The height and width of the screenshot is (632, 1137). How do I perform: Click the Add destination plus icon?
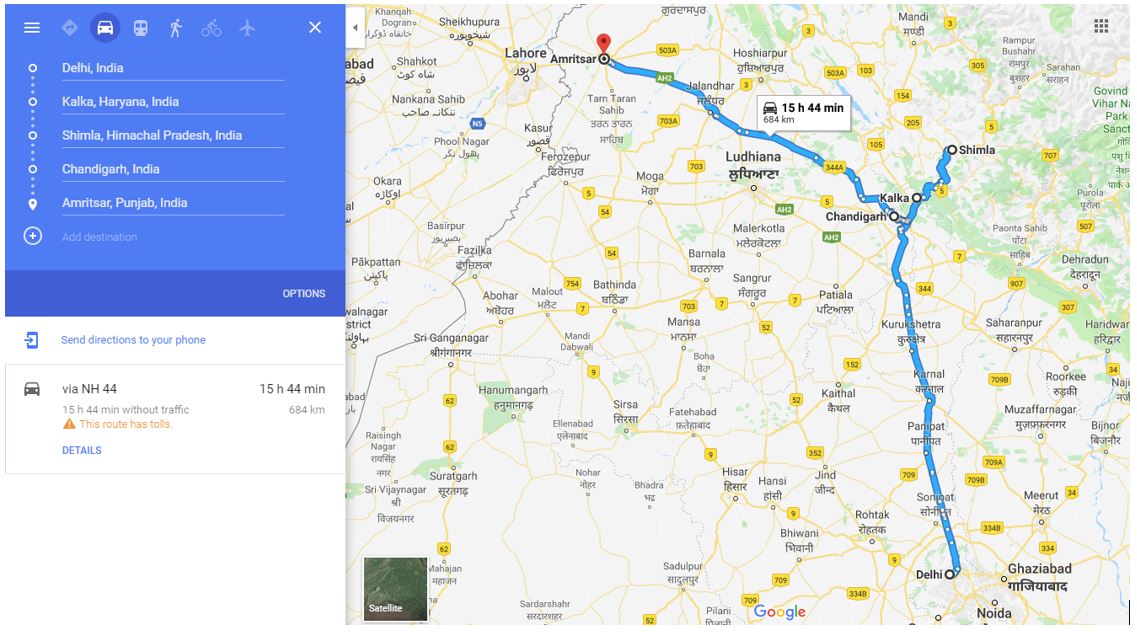(33, 236)
